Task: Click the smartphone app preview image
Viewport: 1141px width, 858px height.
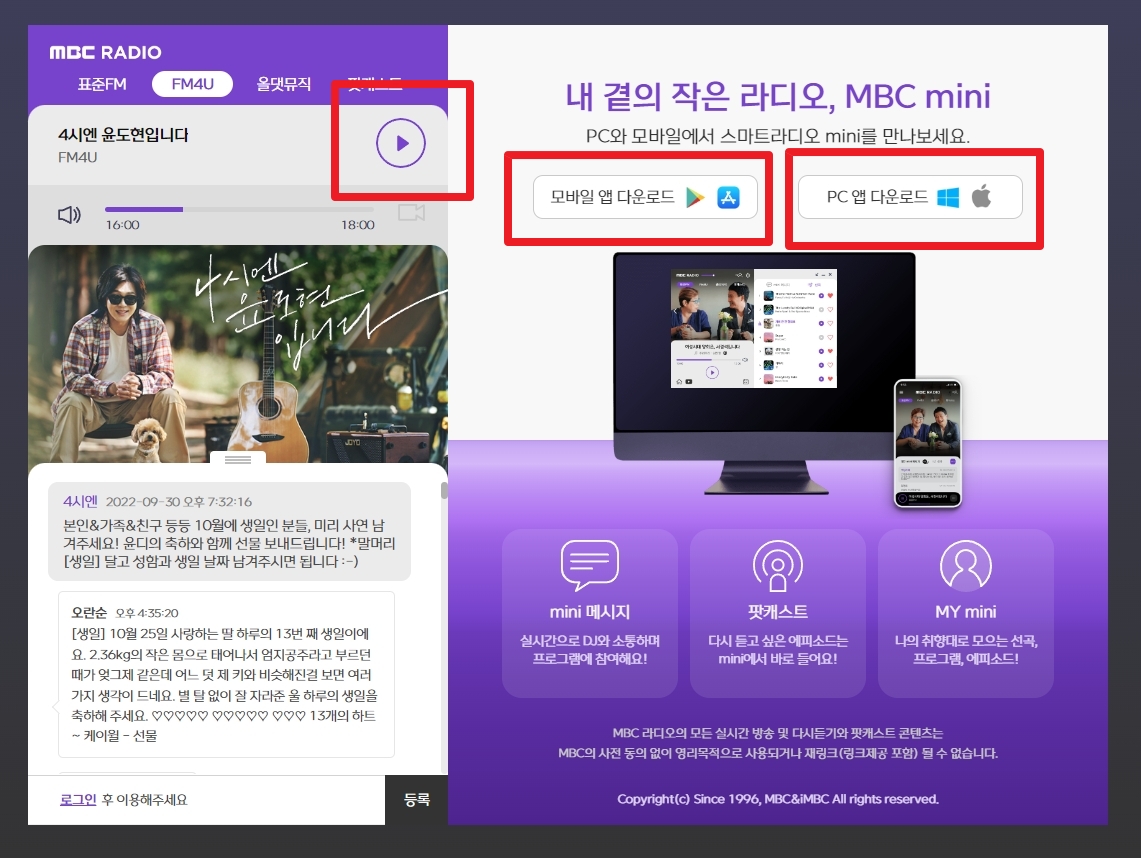Action: pyautogui.click(x=928, y=443)
